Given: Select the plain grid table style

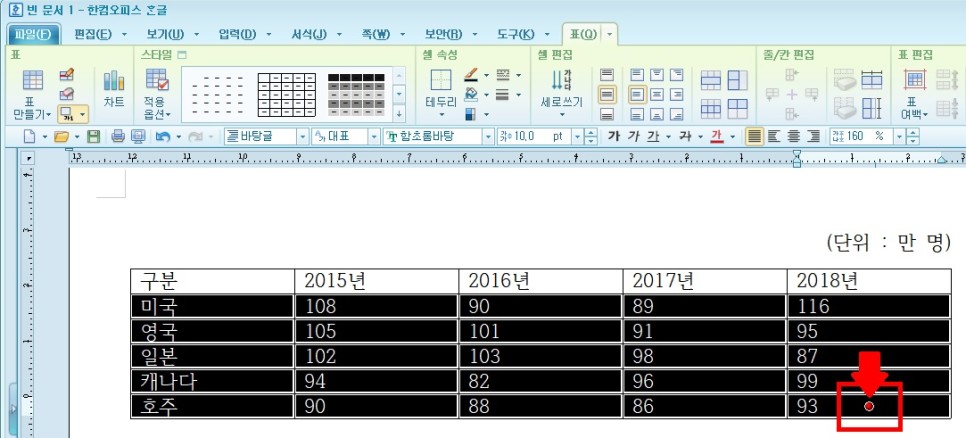Looking at the screenshot, I should (286, 95).
